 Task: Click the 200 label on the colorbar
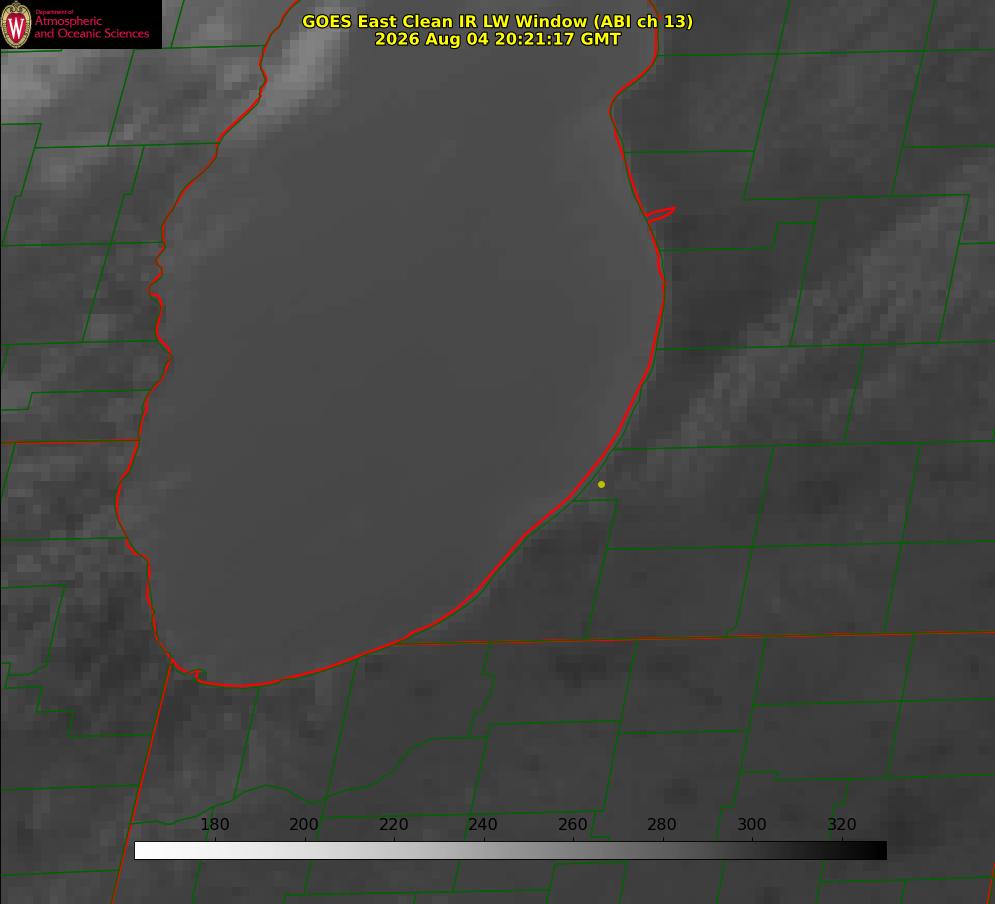pos(304,824)
